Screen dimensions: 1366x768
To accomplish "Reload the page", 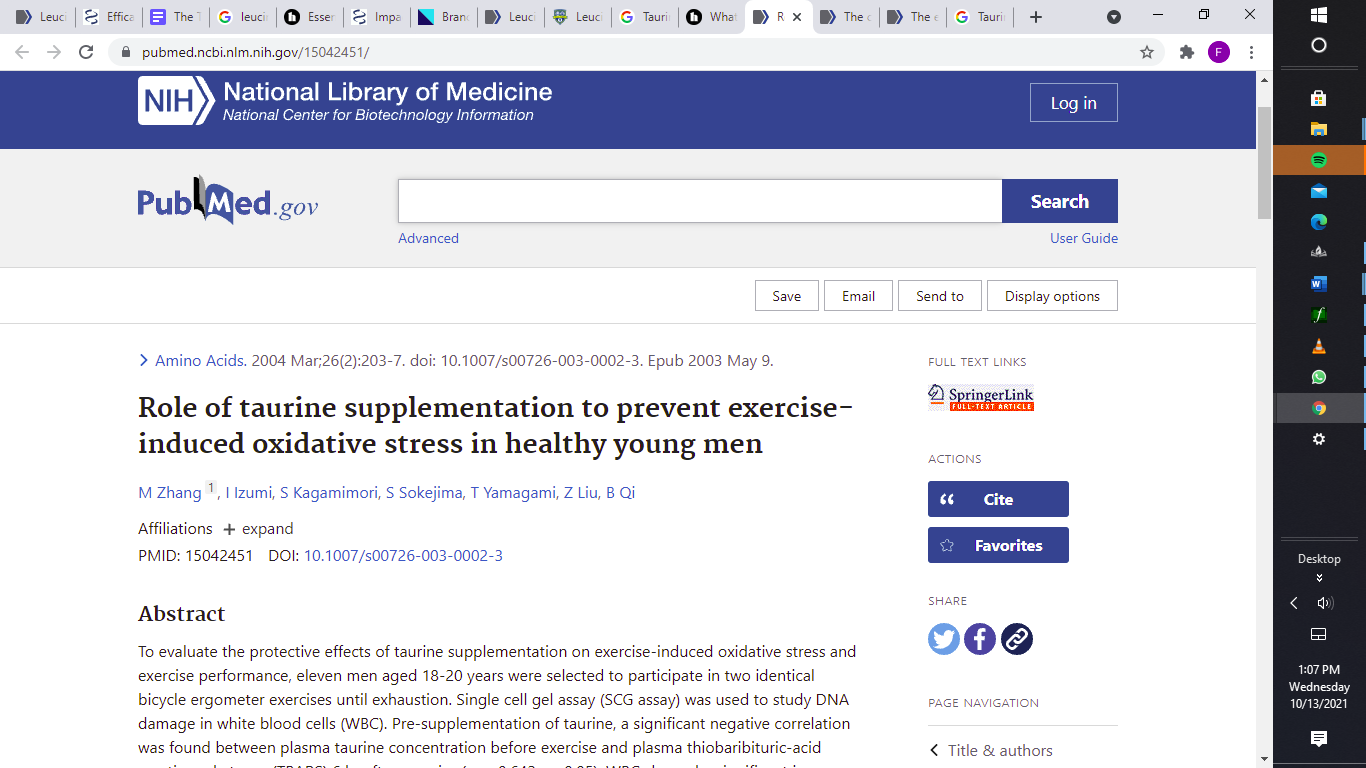I will pyautogui.click(x=86, y=52).
